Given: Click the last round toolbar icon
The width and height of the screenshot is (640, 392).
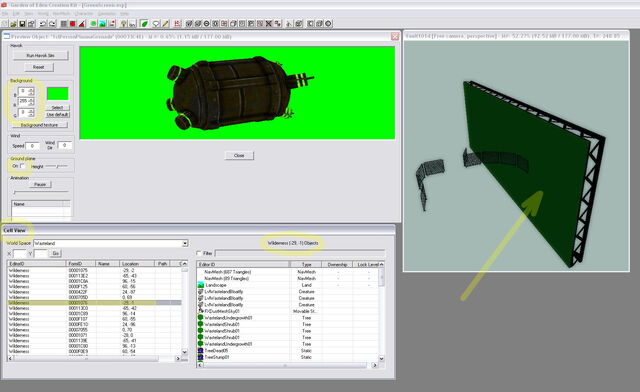Looking at the screenshot, I should point(328,24).
